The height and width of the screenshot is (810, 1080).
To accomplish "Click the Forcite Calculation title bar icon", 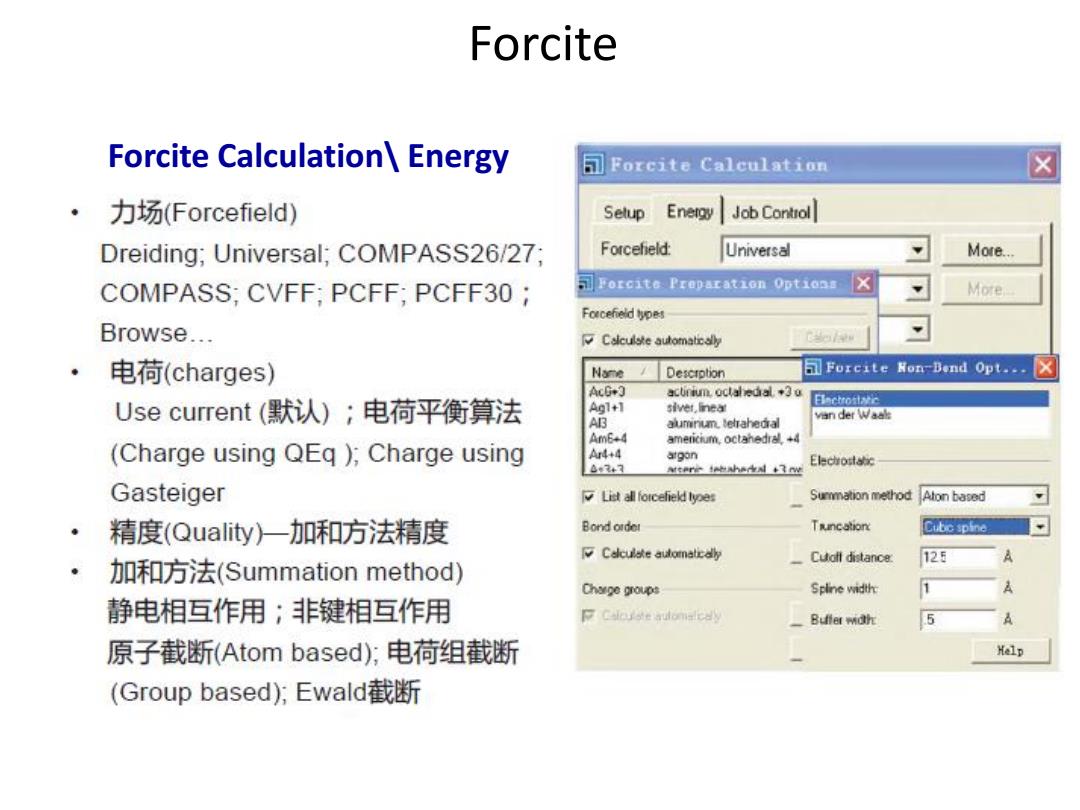I will 592,165.
